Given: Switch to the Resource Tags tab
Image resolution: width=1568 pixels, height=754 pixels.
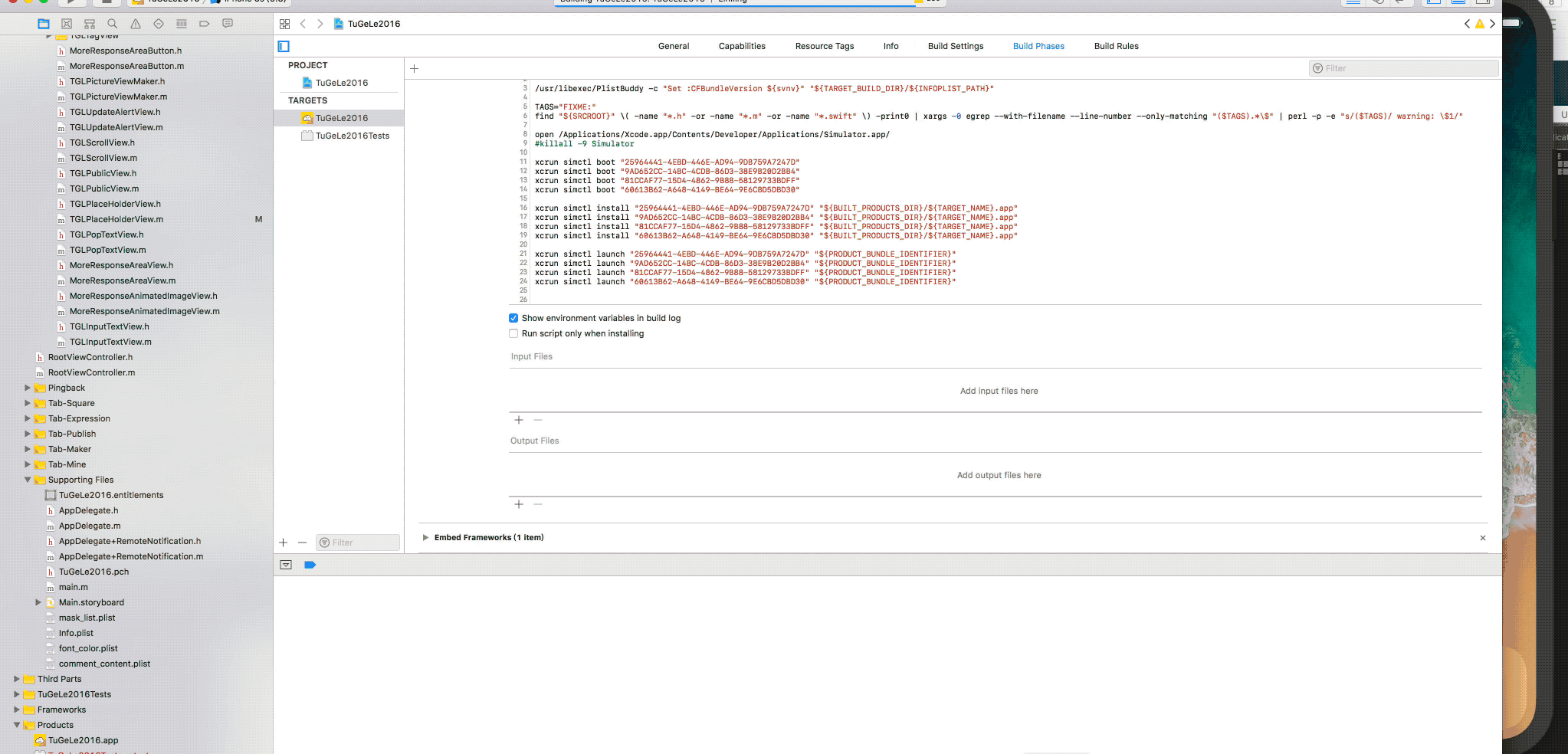Looking at the screenshot, I should point(825,46).
